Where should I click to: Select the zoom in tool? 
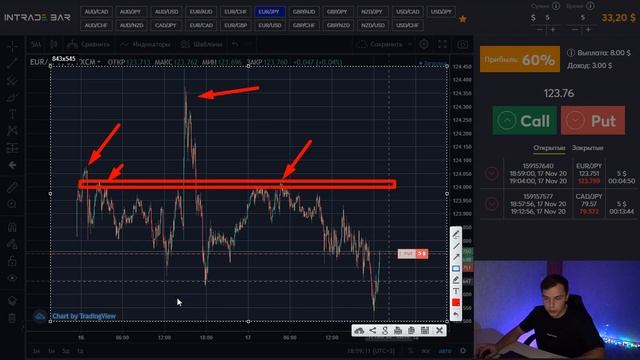click(12, 204)
